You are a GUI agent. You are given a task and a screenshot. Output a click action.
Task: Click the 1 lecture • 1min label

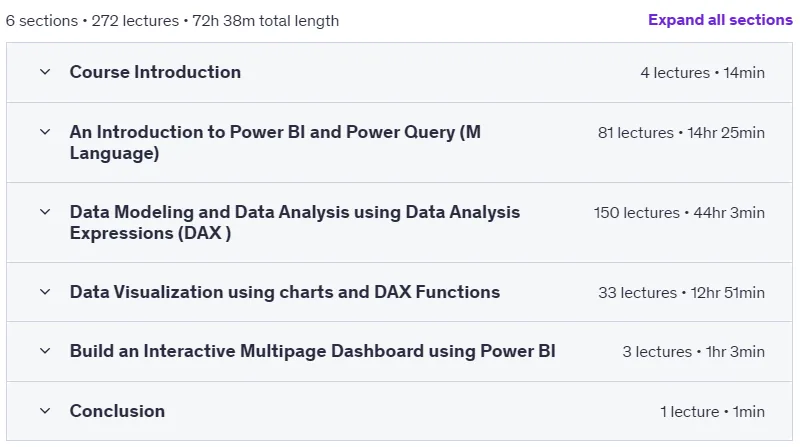click(712, 412)
